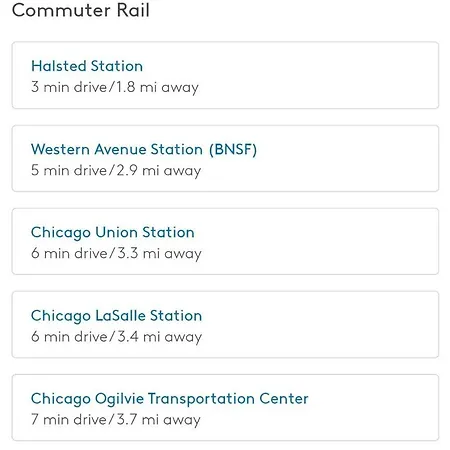Image resolution: width=450 pixels, height=450 pixels.
Task: Click the word 'Union' in station title
Action: point(116,233)
